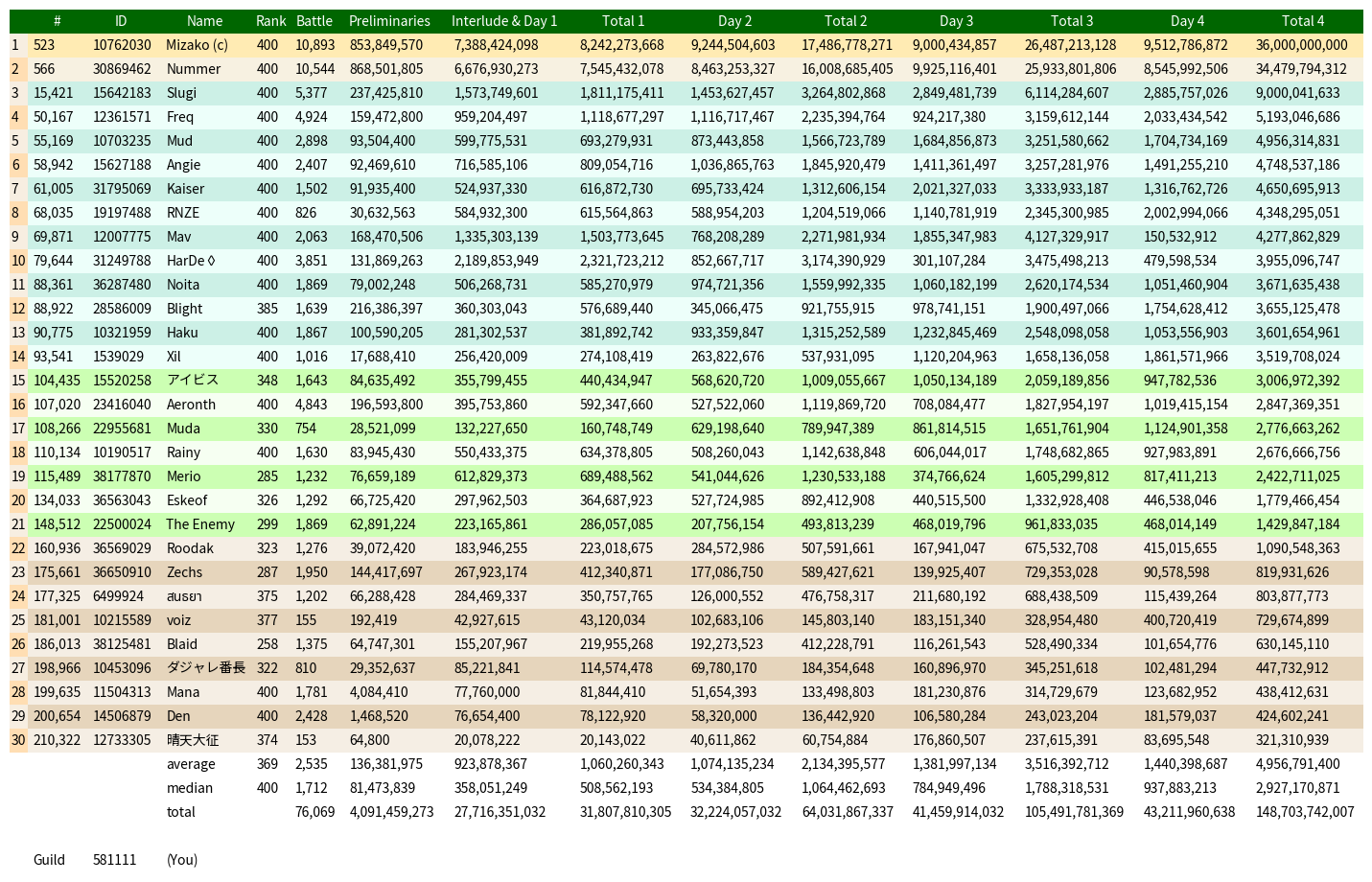The image size is (1372, 882).
Task: Click the 'Battle' column header
Action: 314,21
